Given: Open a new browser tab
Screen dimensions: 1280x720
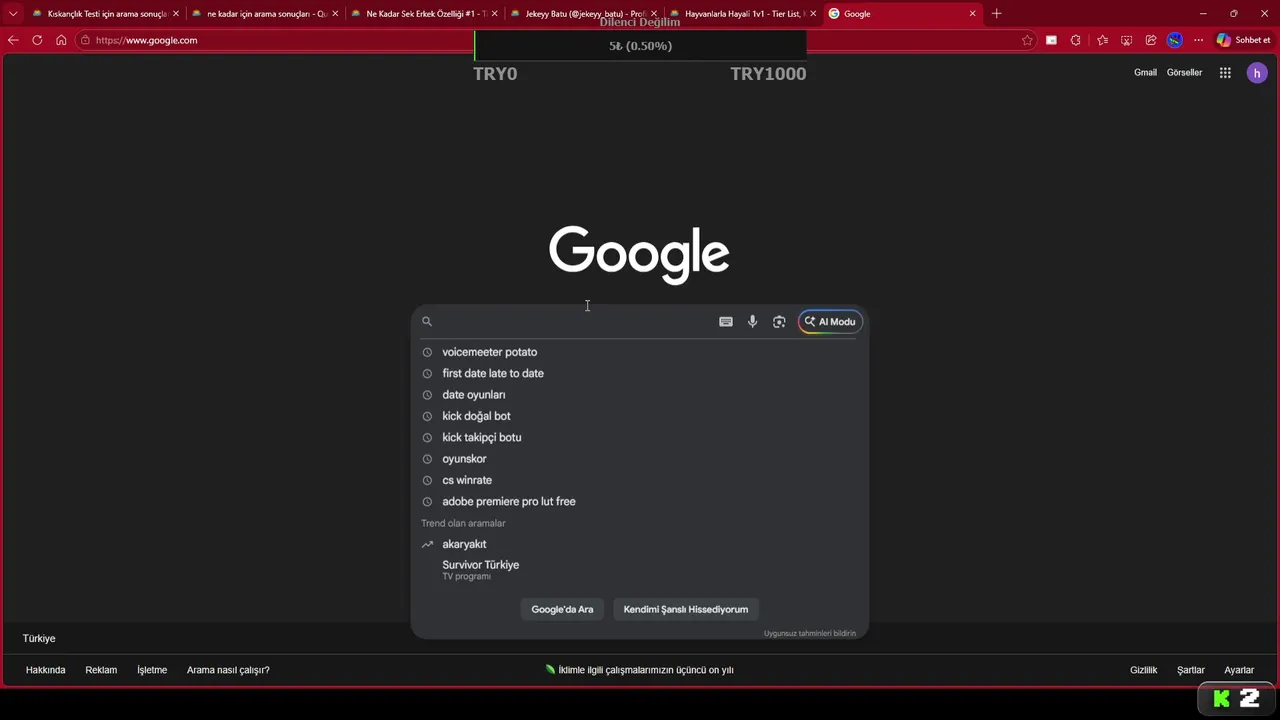Looking at the screenshot, I should [996, 14].
